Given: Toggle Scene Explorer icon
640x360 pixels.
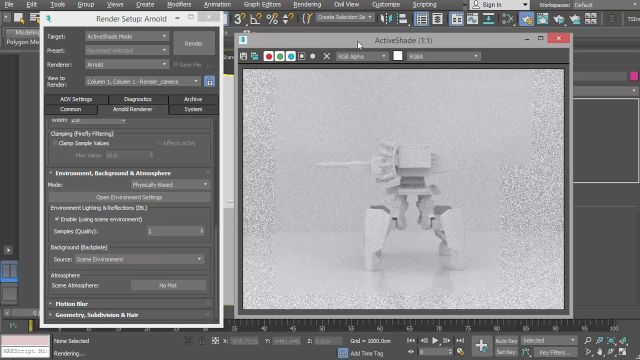Looking at the screenshot, I should tap(421, 19).
